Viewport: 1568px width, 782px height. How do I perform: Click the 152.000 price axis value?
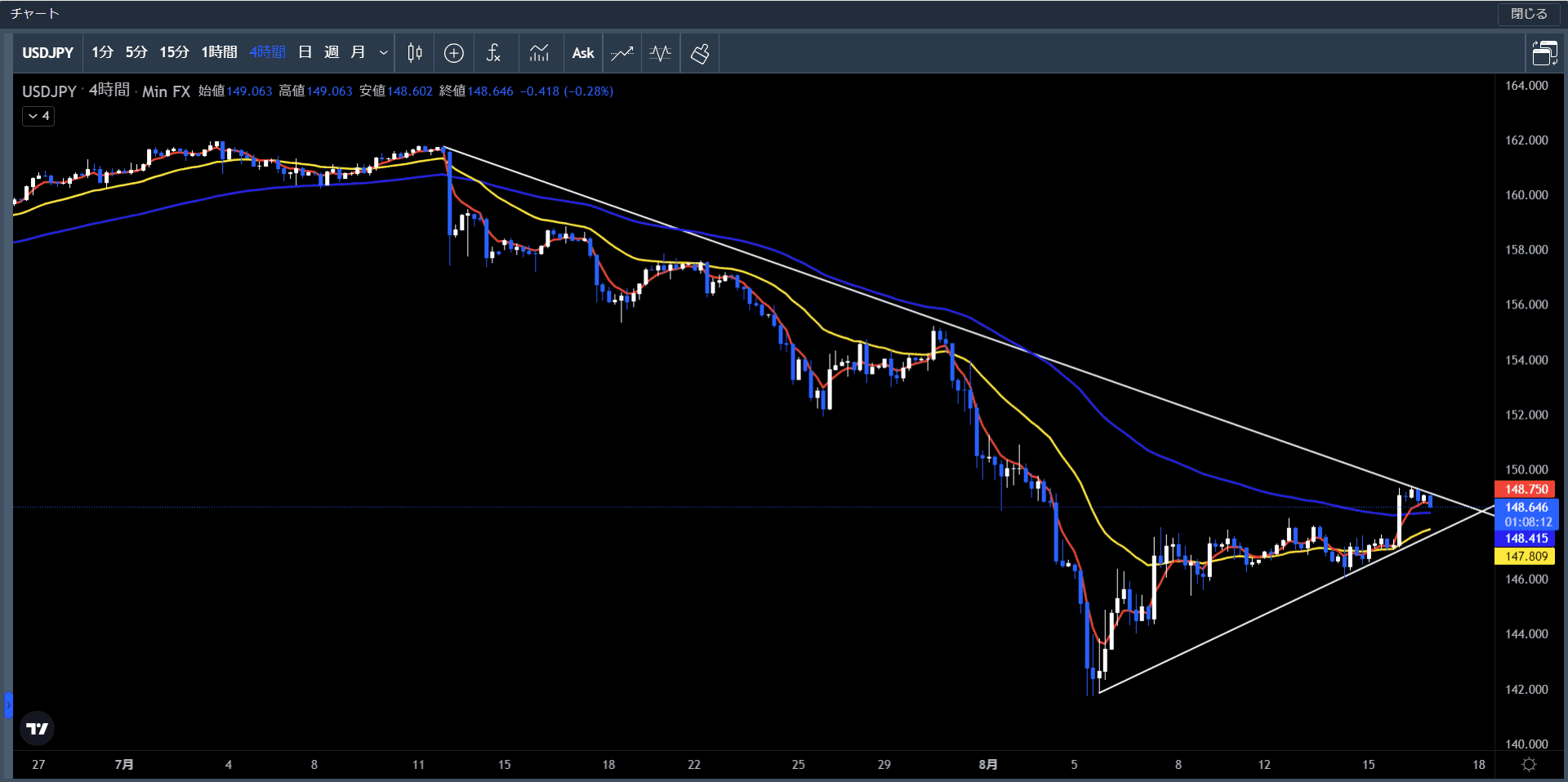pyautogui.click(x=1526, y=415)
